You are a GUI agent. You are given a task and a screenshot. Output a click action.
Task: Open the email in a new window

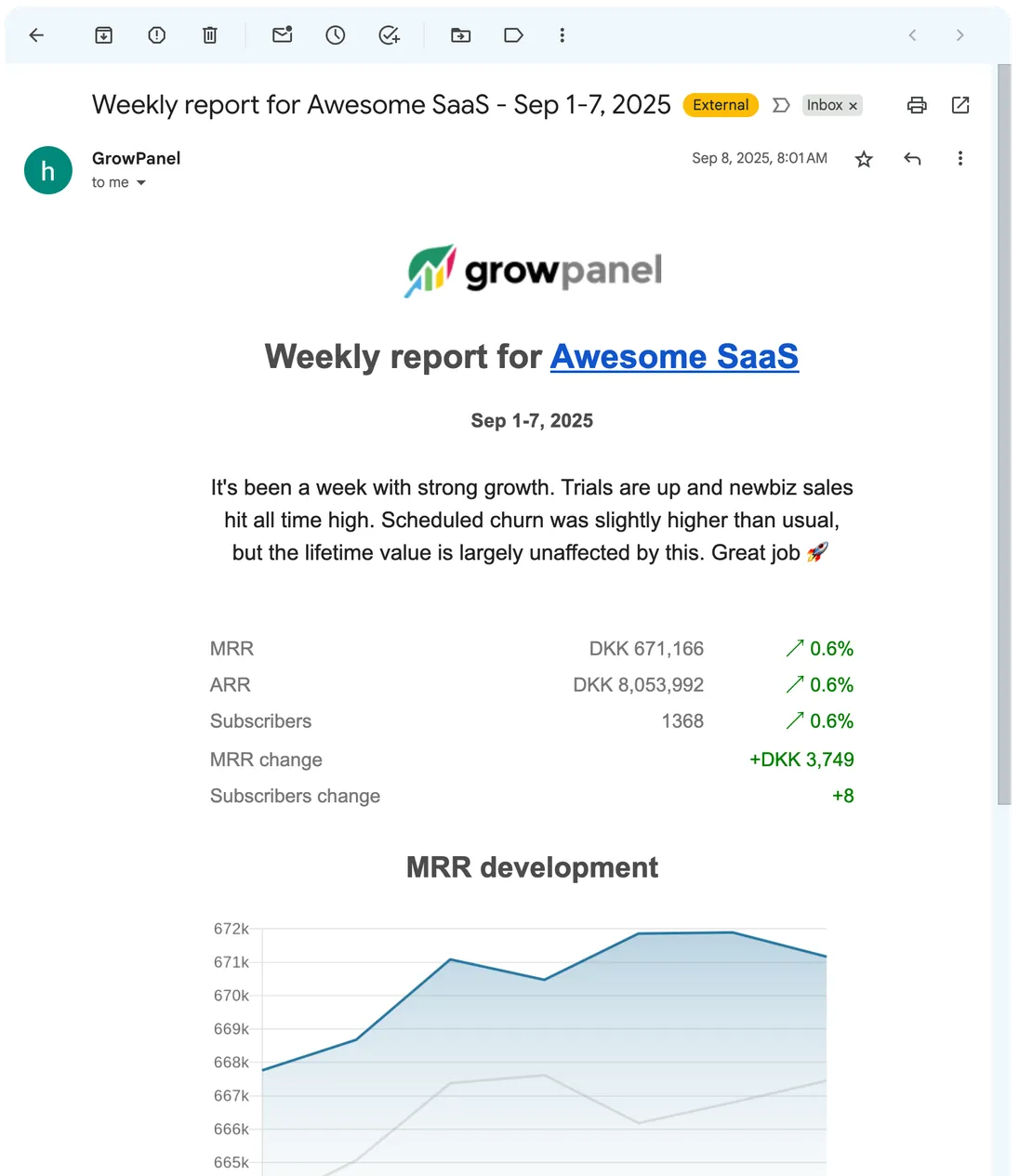(959, 105)
